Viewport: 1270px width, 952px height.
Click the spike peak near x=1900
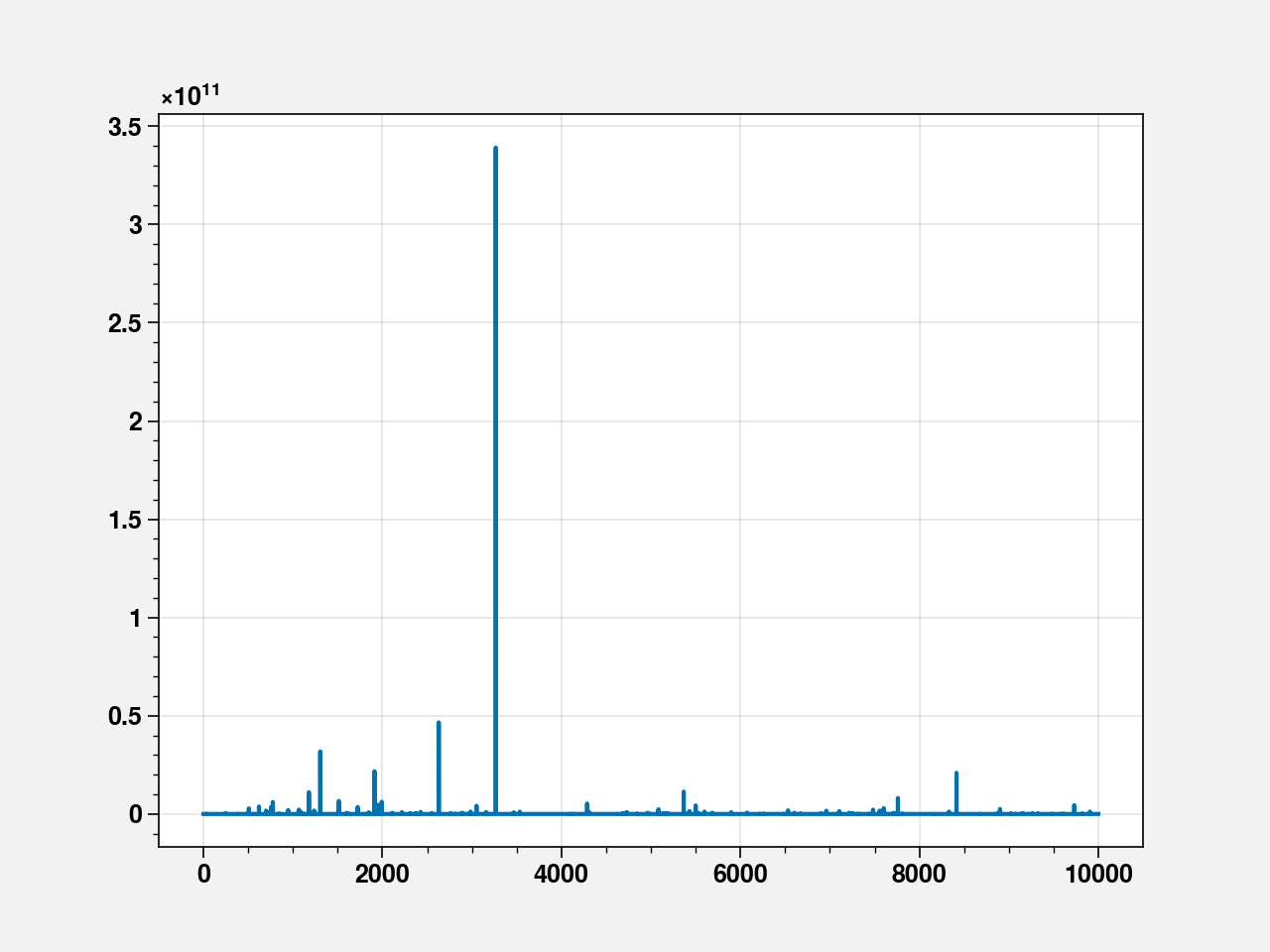[374, 772]
